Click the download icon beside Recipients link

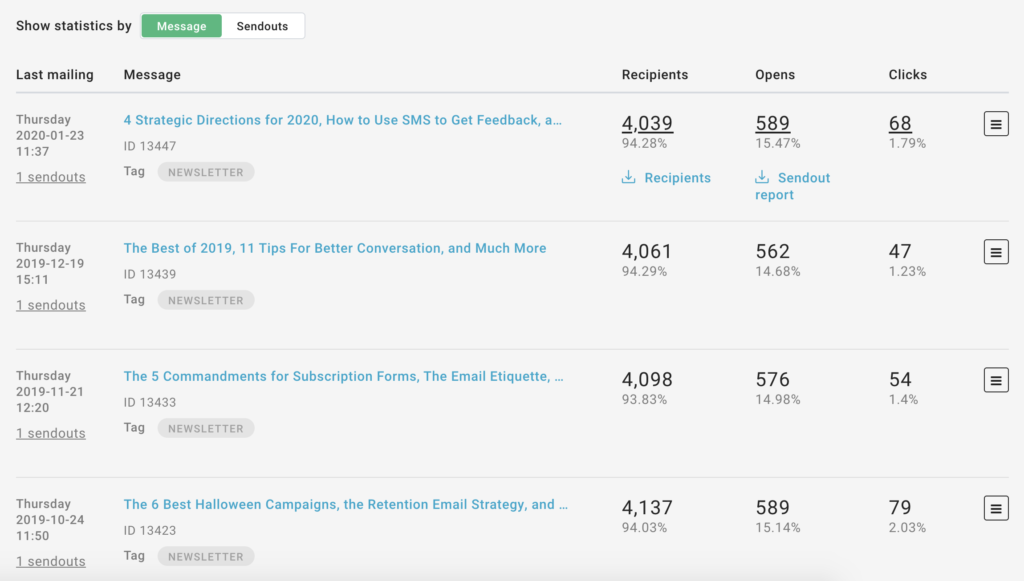click(629, 178)
